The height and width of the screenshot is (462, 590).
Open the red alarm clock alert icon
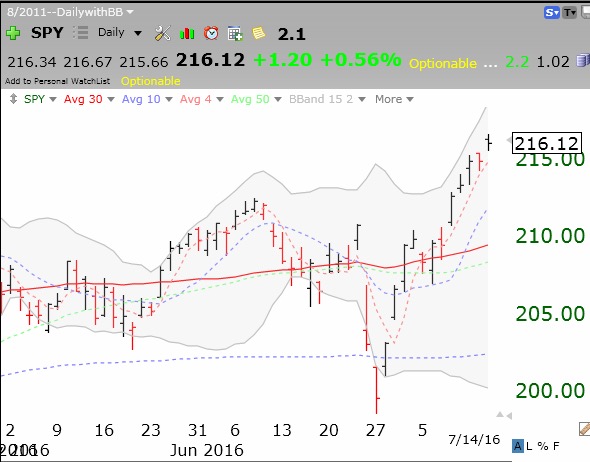pyautogui.click(x=211, y=33)
